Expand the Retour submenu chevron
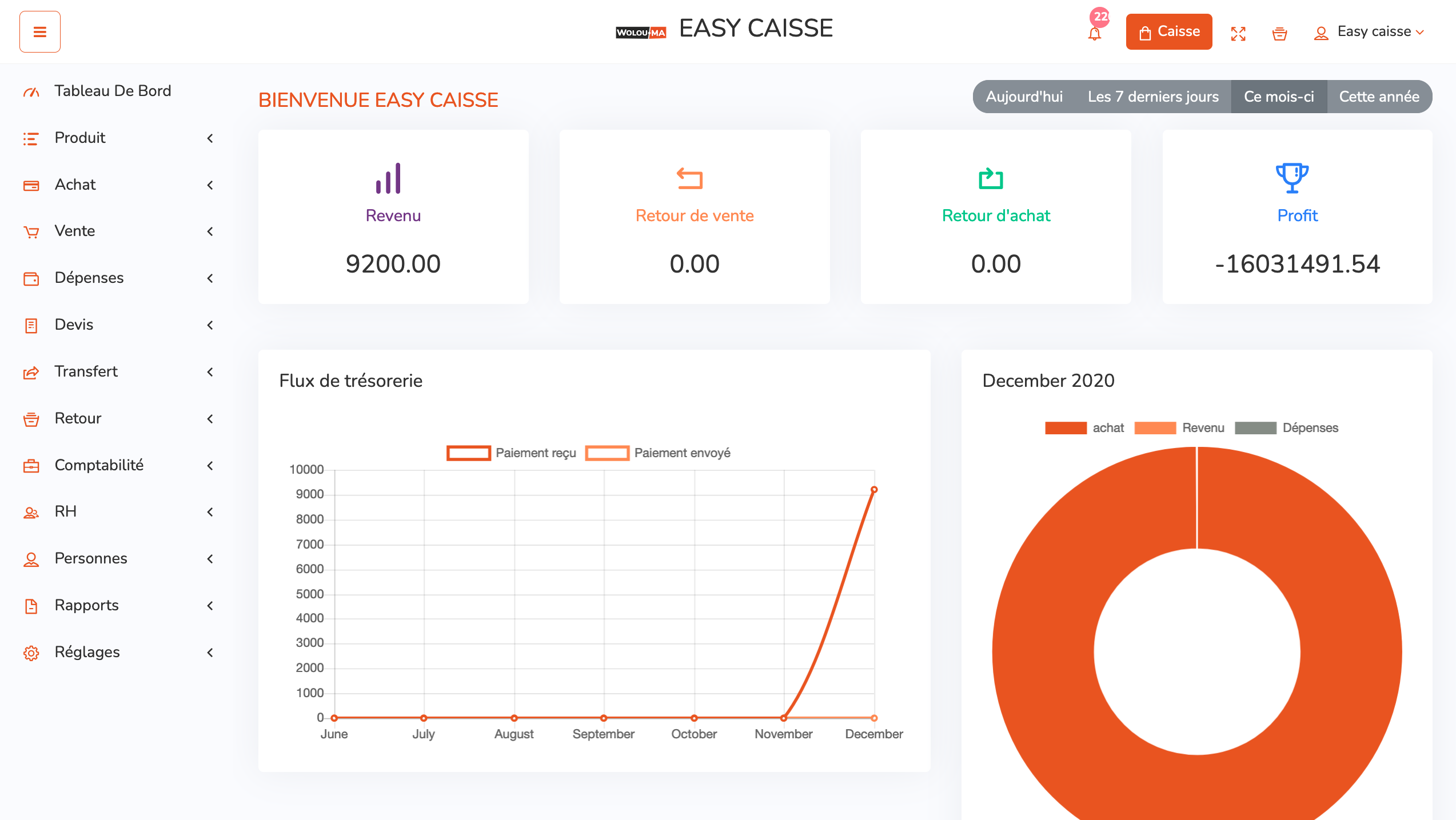The width and height of the screenshot is (1456, 820). point(210,419)
